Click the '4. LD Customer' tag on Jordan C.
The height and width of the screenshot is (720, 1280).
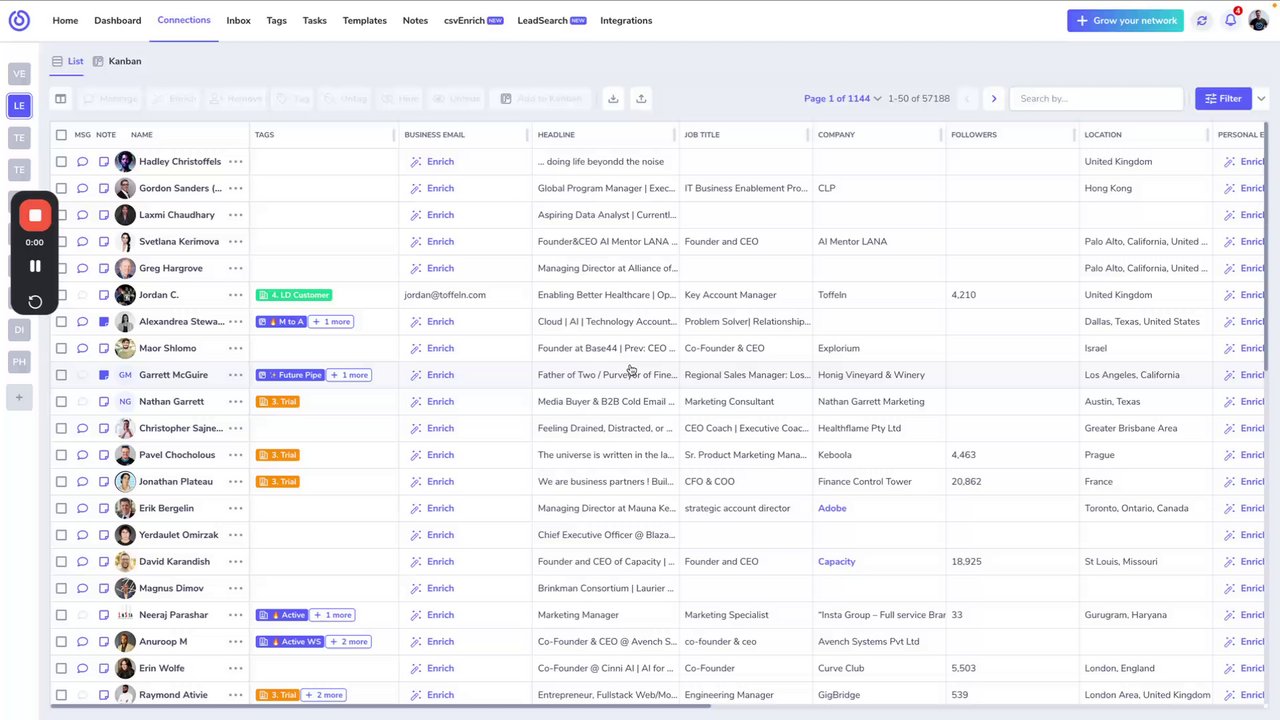pyautogui.click(x=294, y=295)
